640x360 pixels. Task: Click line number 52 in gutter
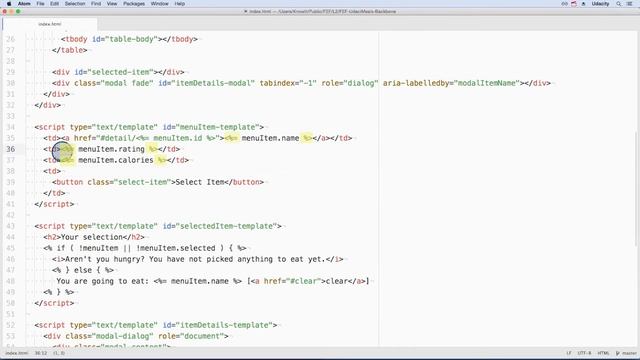pyautogui.click(x=11, y=325)
